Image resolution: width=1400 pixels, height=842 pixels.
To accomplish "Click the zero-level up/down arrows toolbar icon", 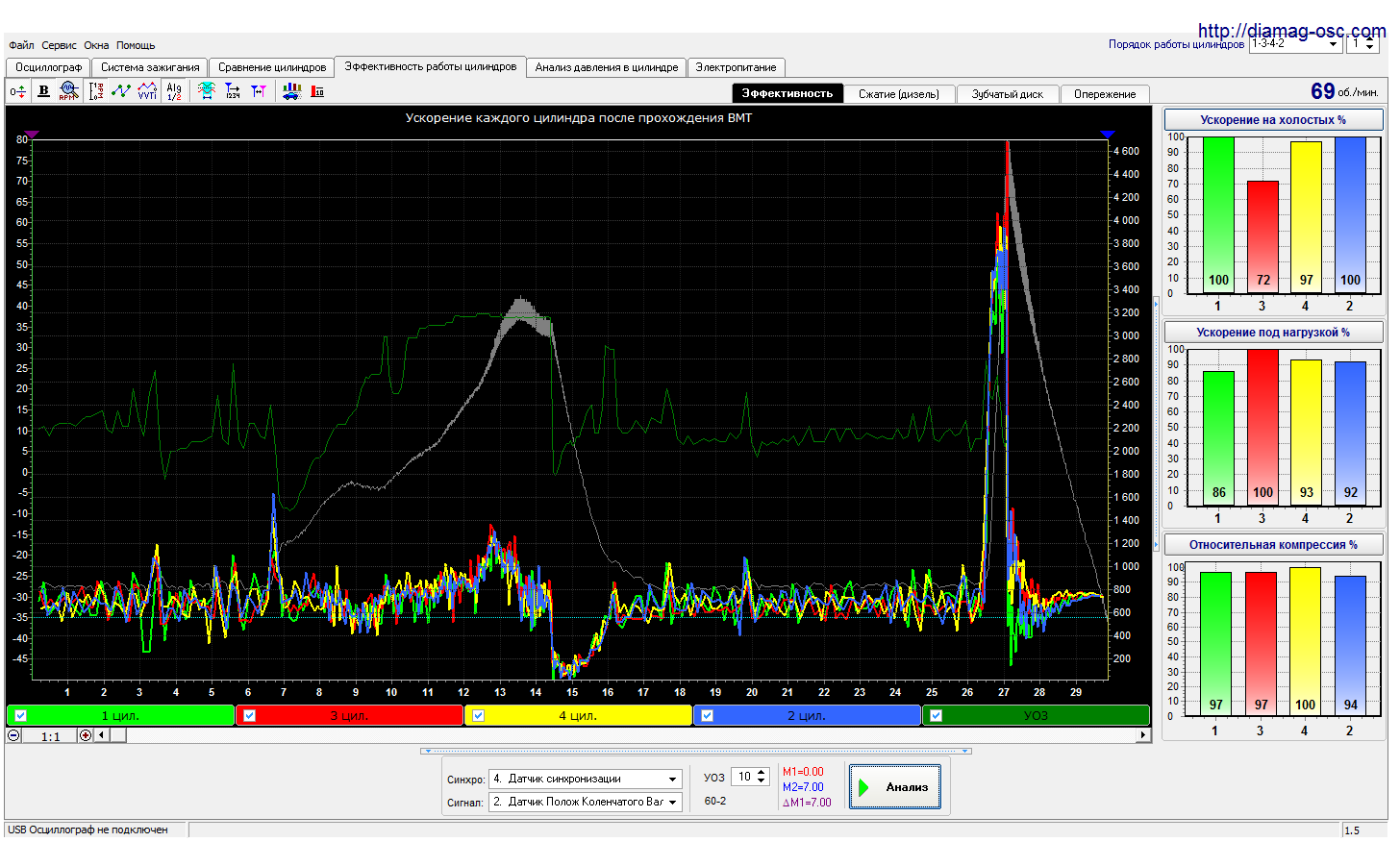I will (17, 91).
